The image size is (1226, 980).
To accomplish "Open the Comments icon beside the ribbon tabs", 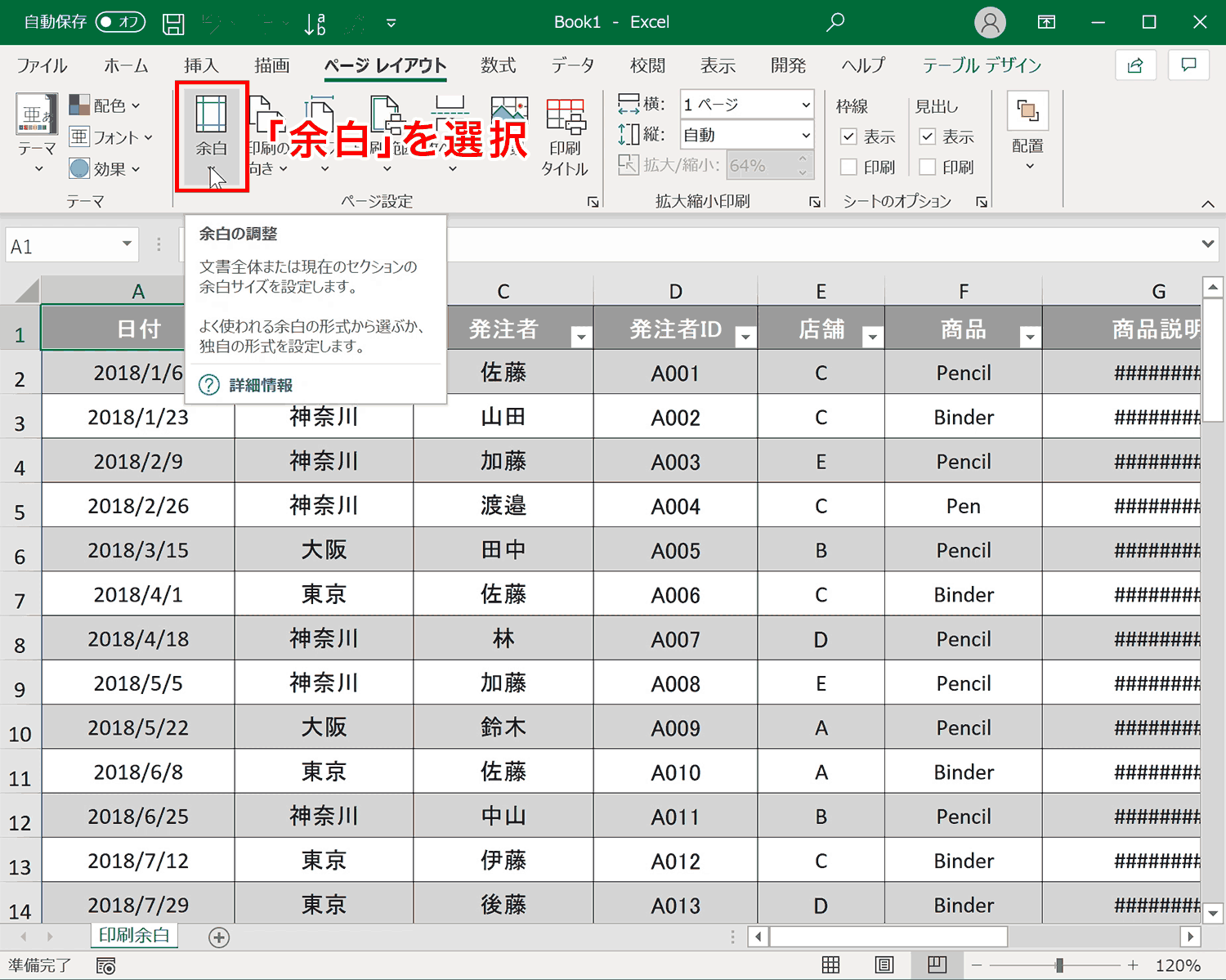I will coord(1189,65).
